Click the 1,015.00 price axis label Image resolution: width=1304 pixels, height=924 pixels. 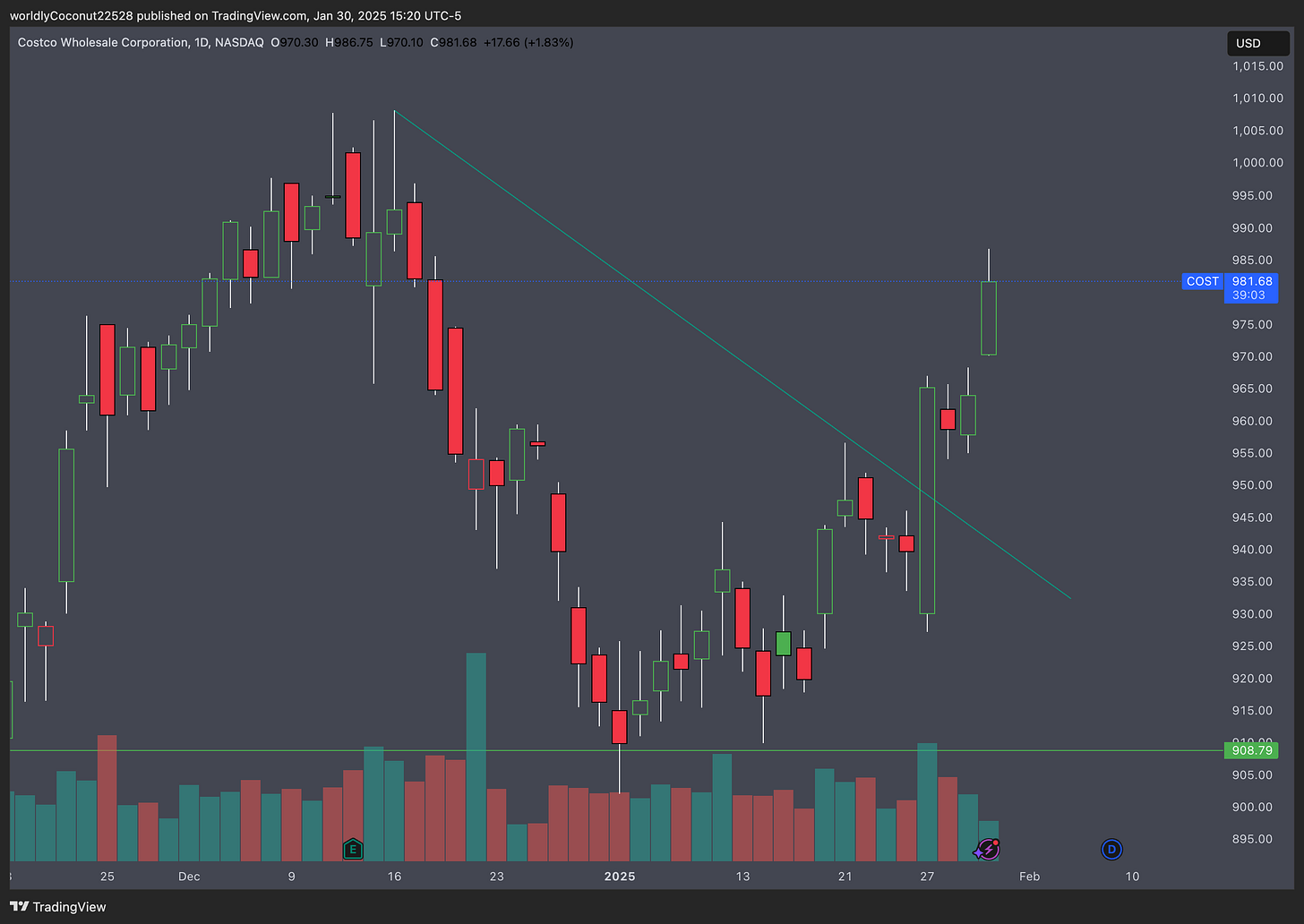[x=1257, y=66]
